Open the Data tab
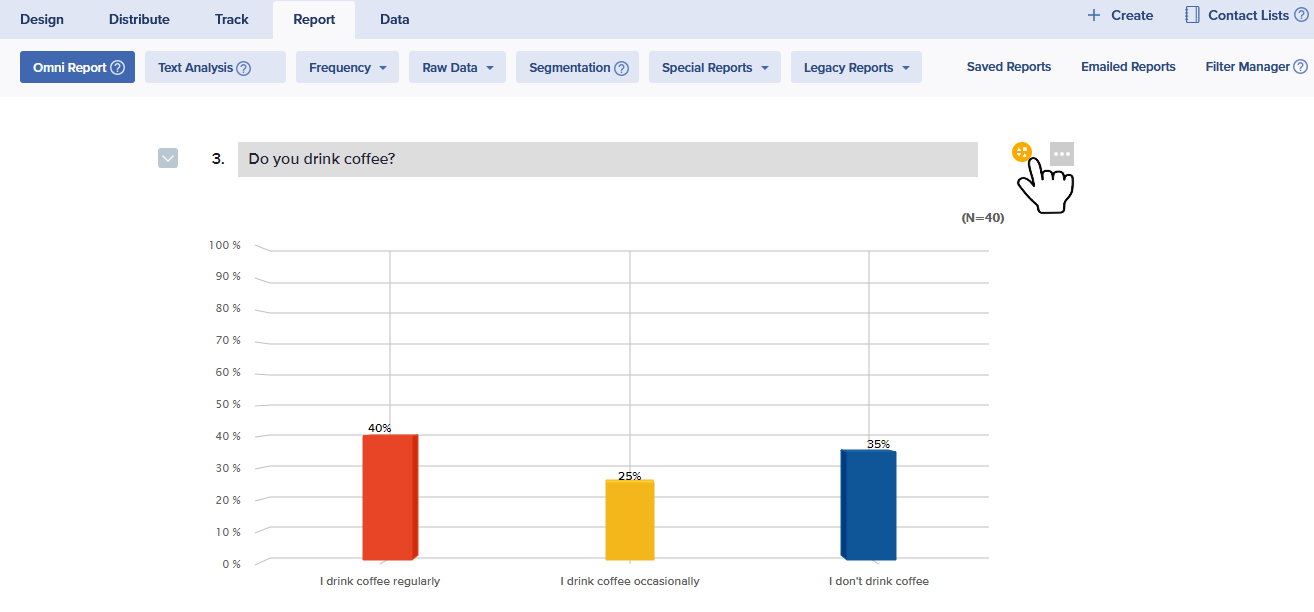 click(x=394, y=19)
